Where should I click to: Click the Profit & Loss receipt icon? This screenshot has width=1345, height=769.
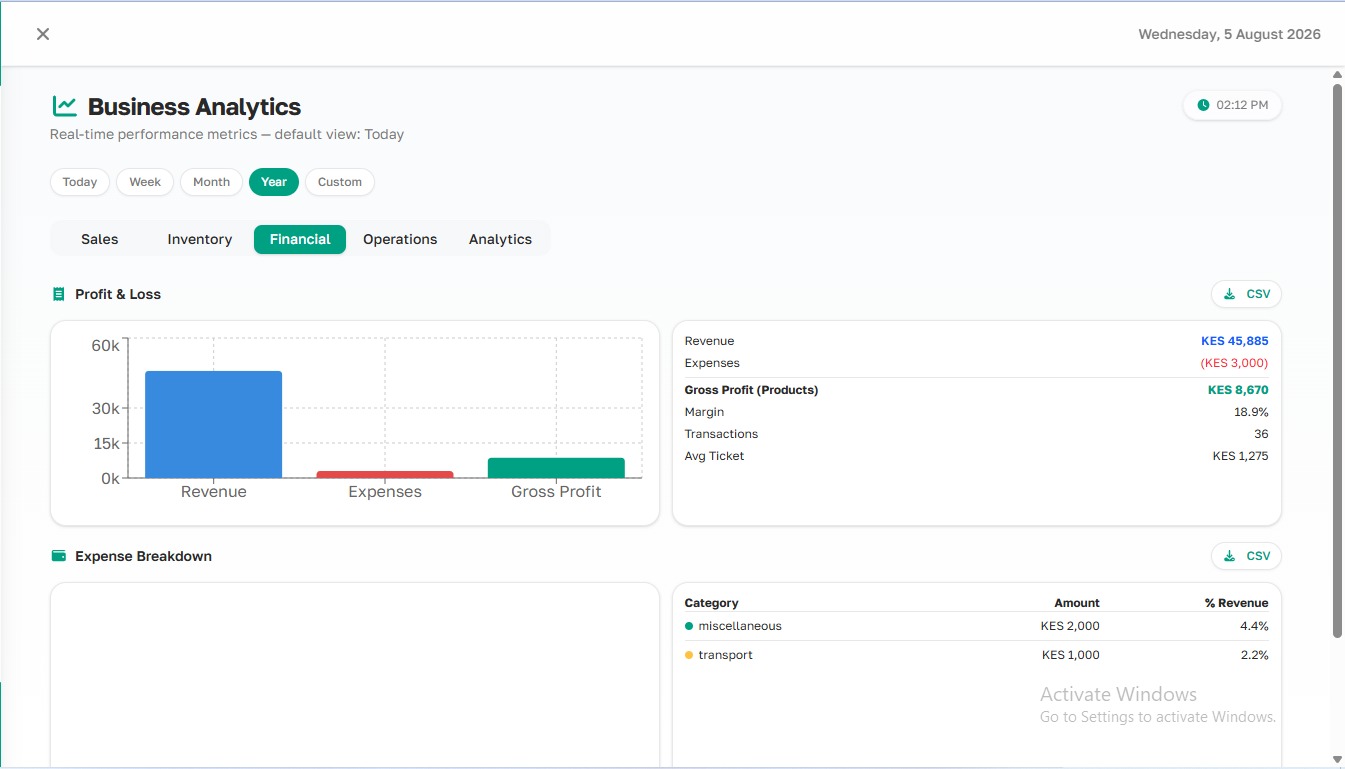58,294
